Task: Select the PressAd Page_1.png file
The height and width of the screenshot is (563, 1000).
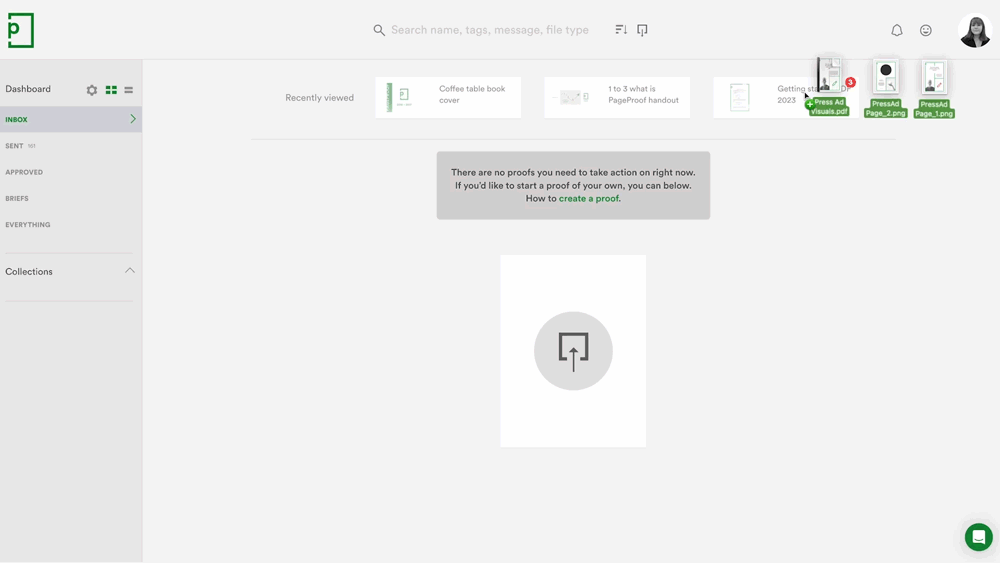Action: tap(934, 89)
